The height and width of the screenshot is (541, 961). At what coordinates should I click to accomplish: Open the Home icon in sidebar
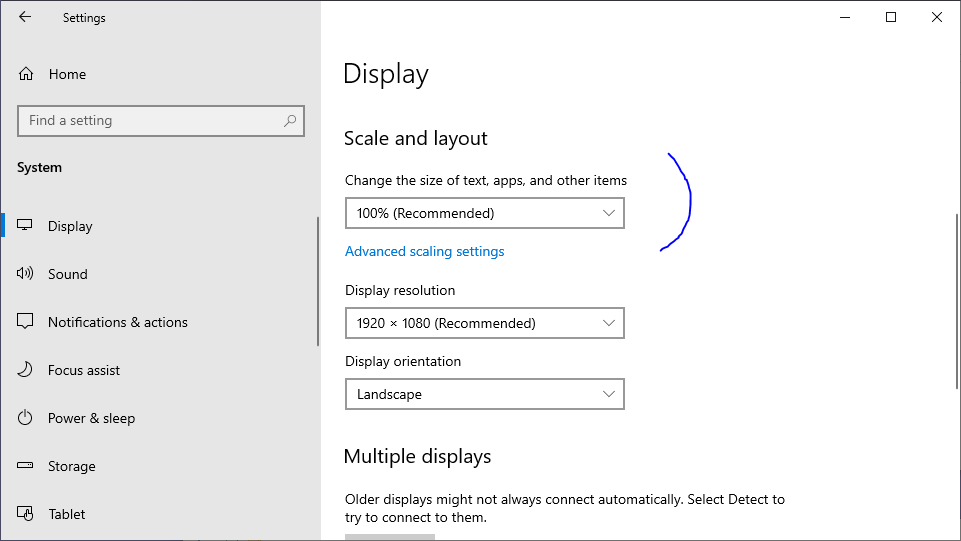(26, 74)
